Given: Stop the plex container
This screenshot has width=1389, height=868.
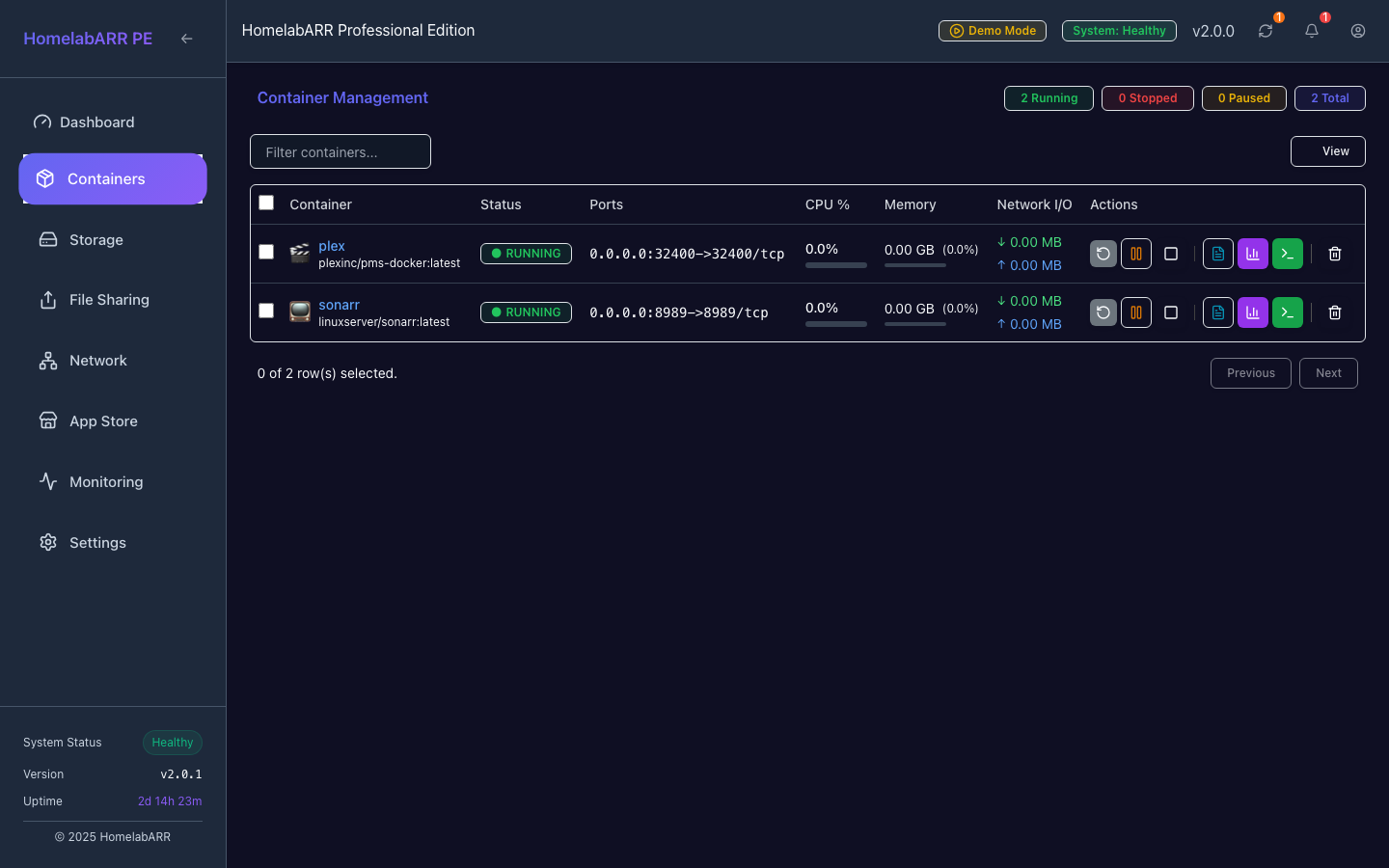Looking at the screenshot, I should pos(1171,254).
